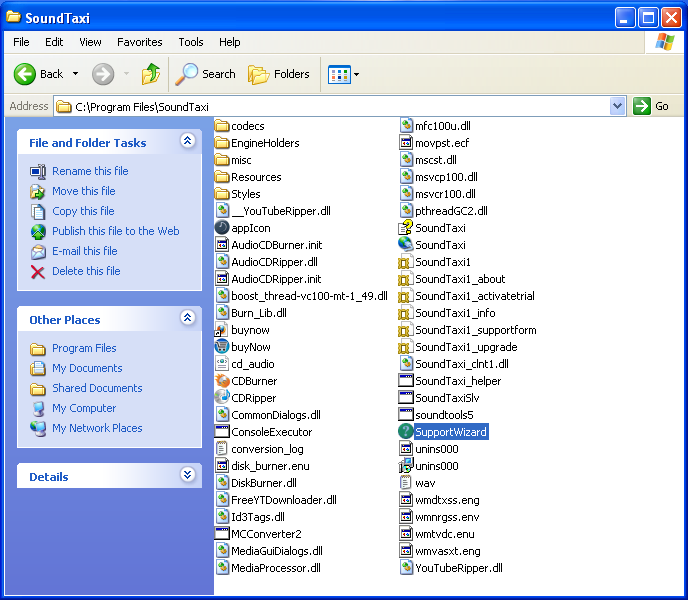Select the SoundTaxi1 file icon
This screenshot has width=688, height=600.
405,262
